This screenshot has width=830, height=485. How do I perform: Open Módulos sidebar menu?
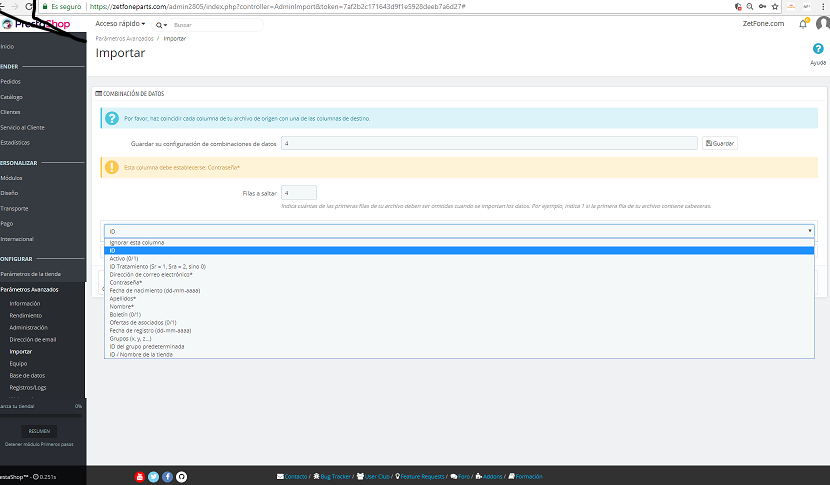(11, 178)
